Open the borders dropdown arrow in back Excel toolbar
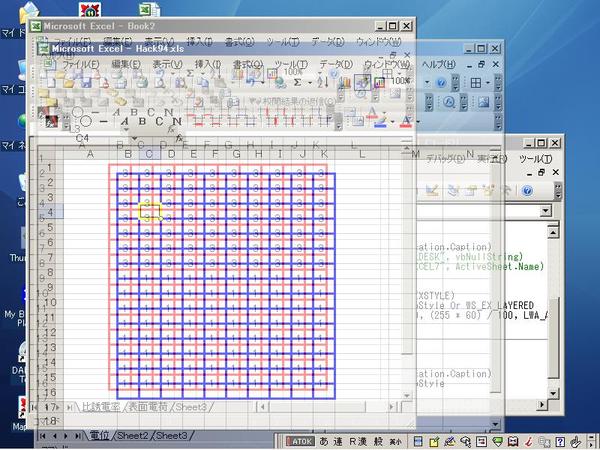Image resolution: width=600 pixels, height=450 pixels. [x=490, y=83]
